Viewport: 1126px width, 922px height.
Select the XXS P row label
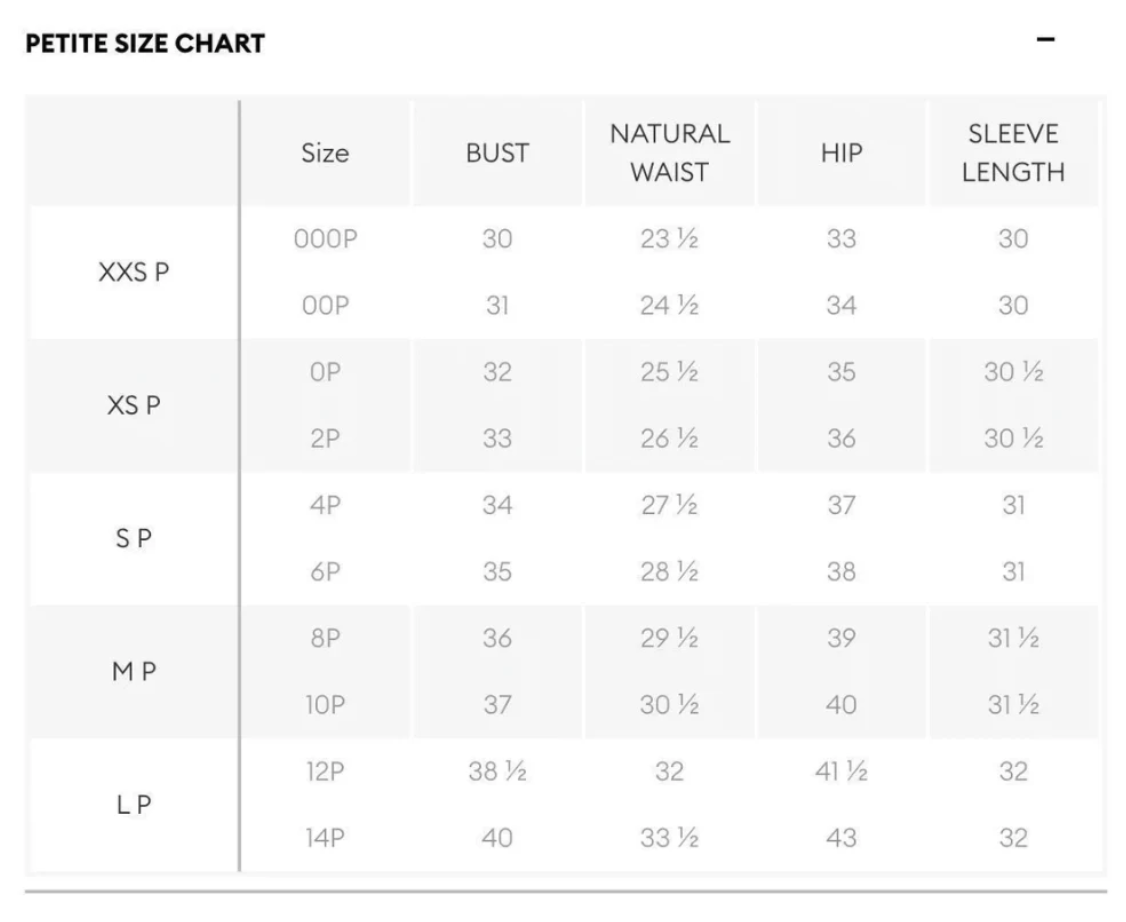point(134,272)
